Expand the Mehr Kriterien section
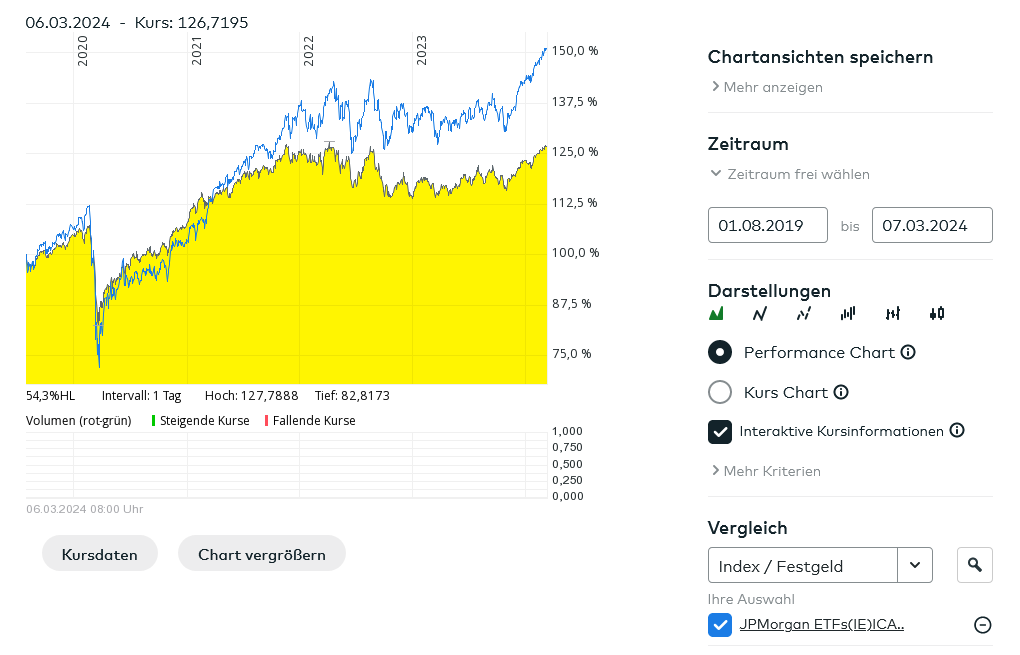Screen dimensions: 1020x655 tap(766, 471)
